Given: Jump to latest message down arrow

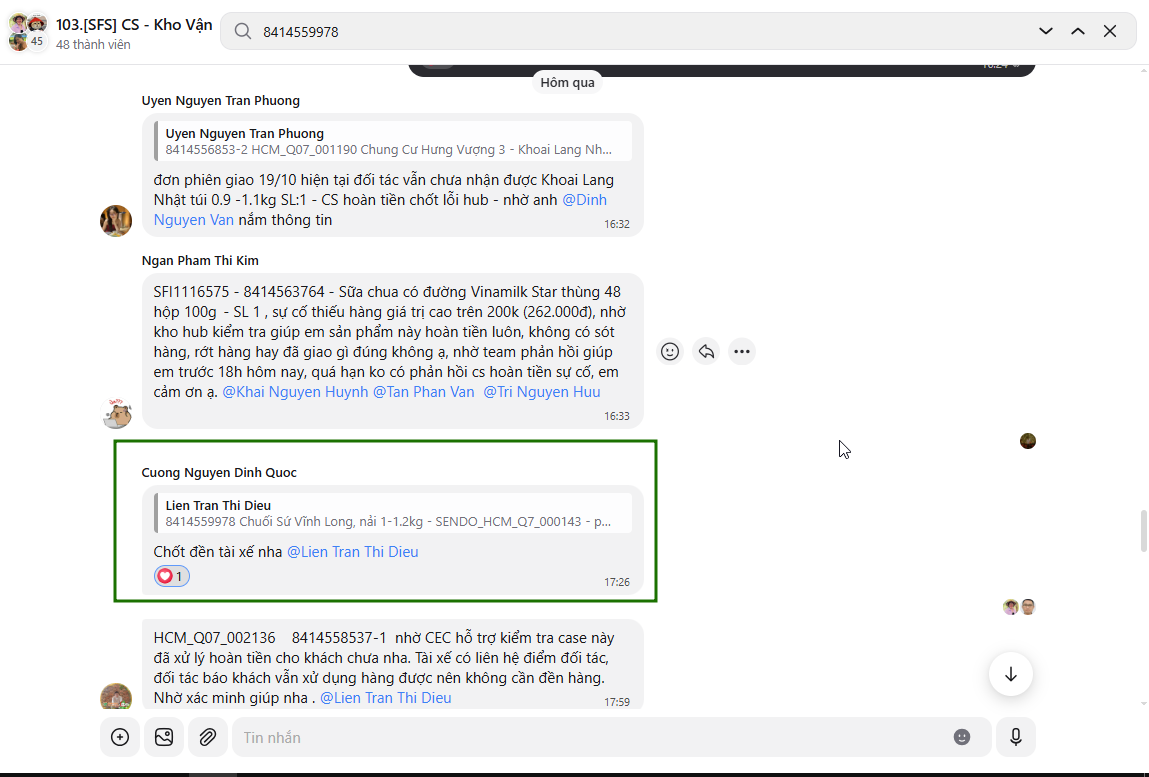Looking at the screenshot, I should (1011, 674).
